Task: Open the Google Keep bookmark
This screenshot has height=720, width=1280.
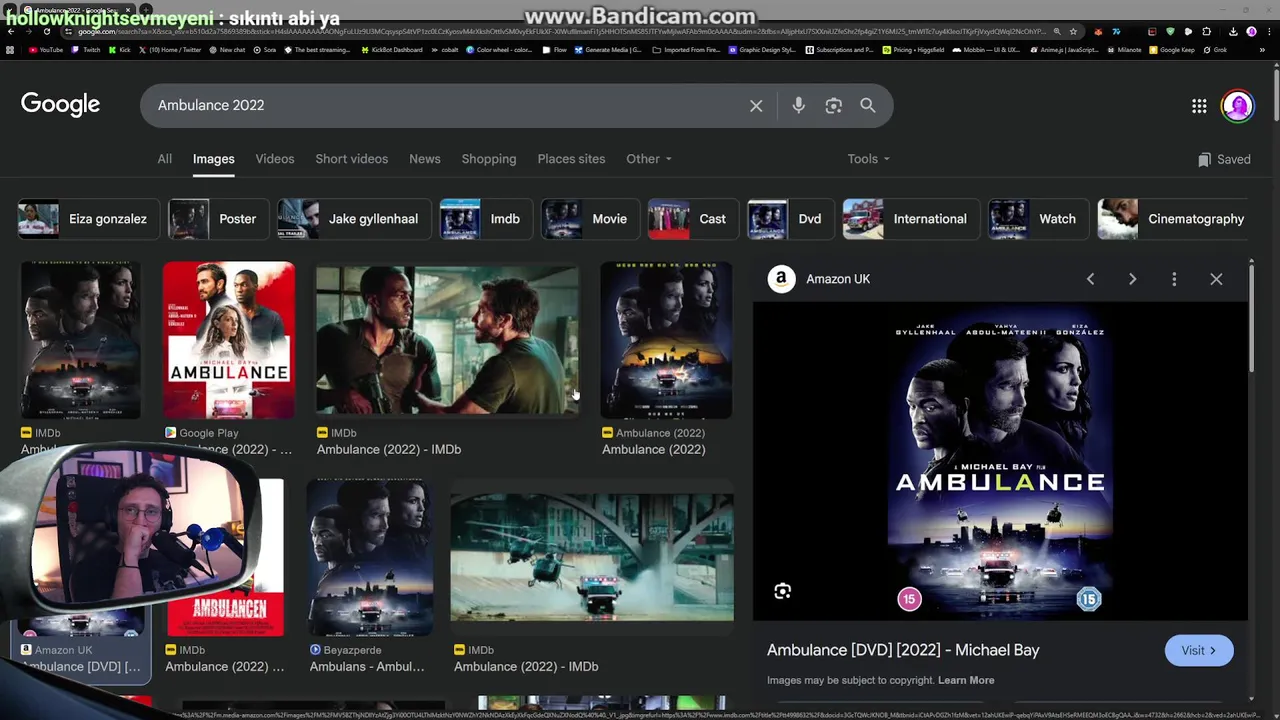Action: [x=1172, y=50]
